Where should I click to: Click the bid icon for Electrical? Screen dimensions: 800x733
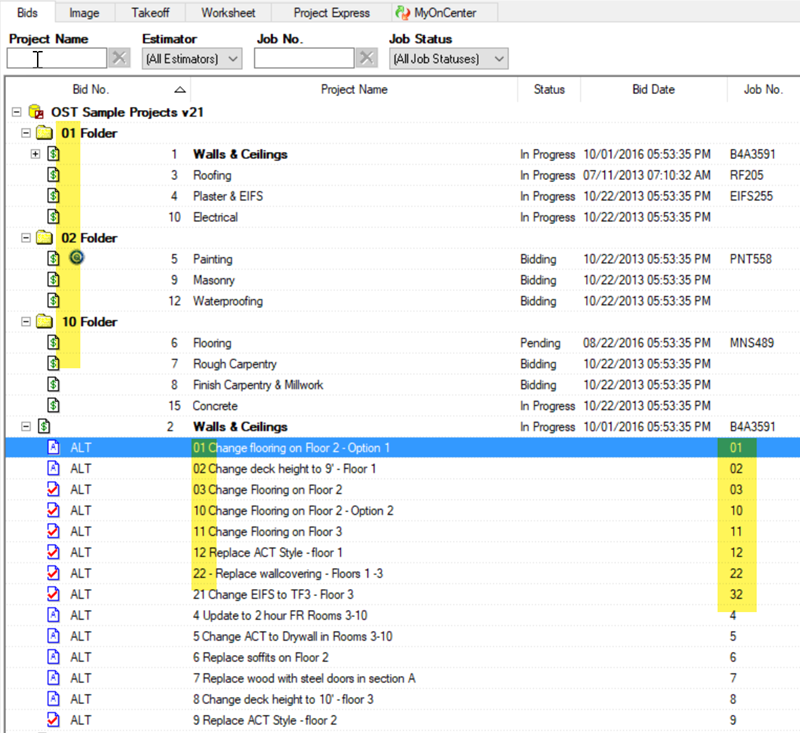(54, 217)
